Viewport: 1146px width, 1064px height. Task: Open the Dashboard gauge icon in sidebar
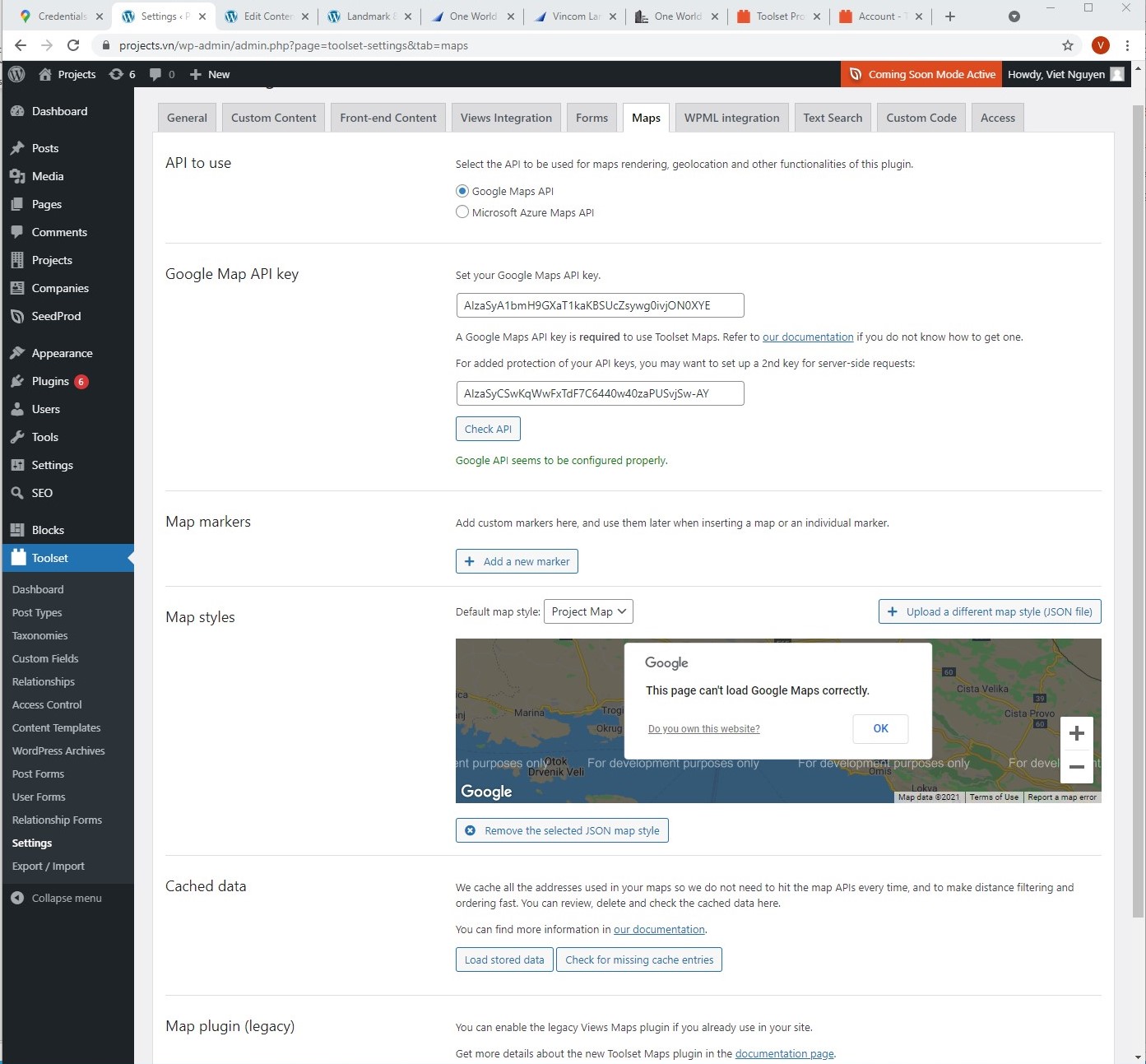tap(17, 111)
